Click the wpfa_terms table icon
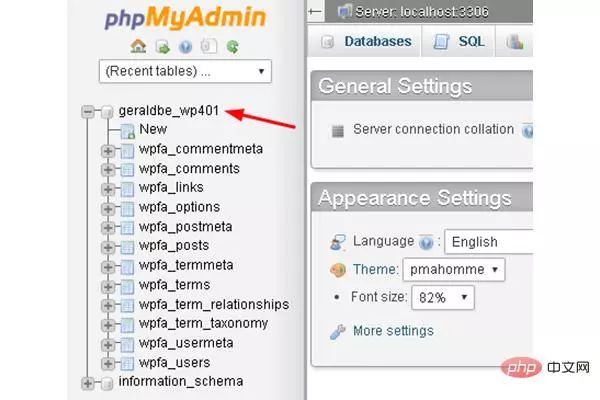Screen dimensions: 600x400 coord(127,286)
